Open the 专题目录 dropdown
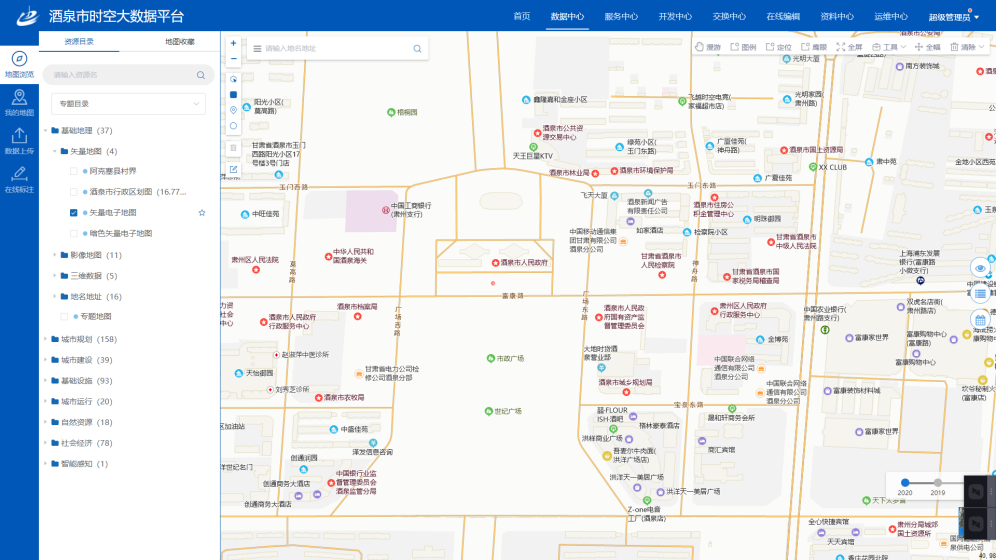Image resolution: width=996 pixels, height=560 pixels. (128, 104)
